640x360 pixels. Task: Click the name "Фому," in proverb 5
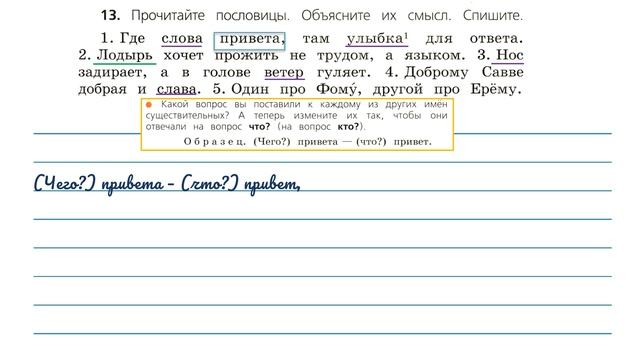338,89
